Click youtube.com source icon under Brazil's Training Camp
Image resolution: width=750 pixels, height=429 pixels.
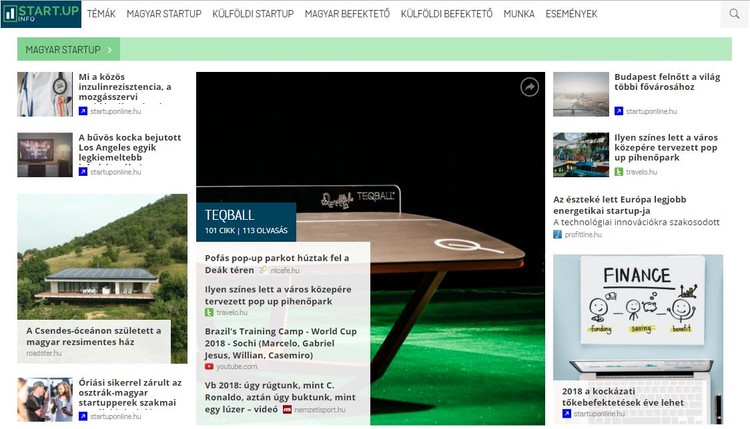pos(209,366)
